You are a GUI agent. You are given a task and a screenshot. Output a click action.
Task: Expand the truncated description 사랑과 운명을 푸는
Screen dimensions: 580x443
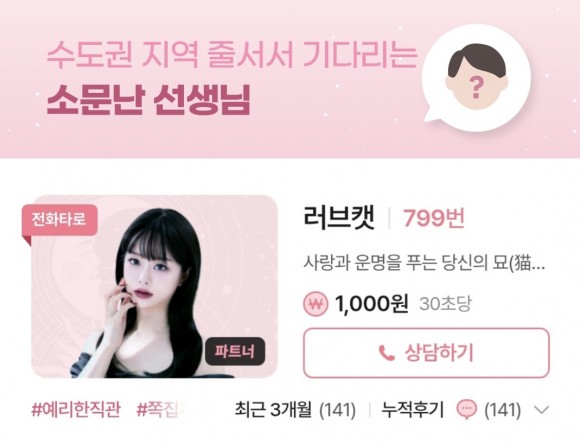pyautogui.click(x=424, y=264)
